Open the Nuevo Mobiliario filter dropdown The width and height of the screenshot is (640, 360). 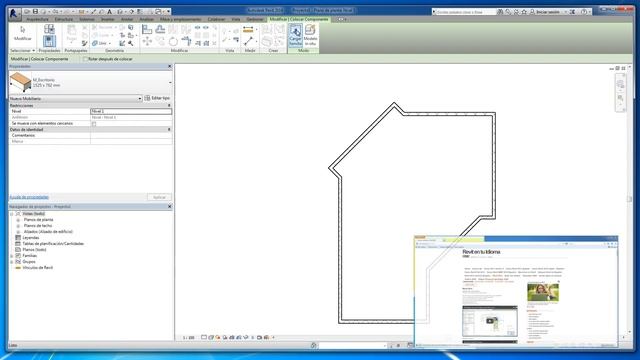pos(140,99)
